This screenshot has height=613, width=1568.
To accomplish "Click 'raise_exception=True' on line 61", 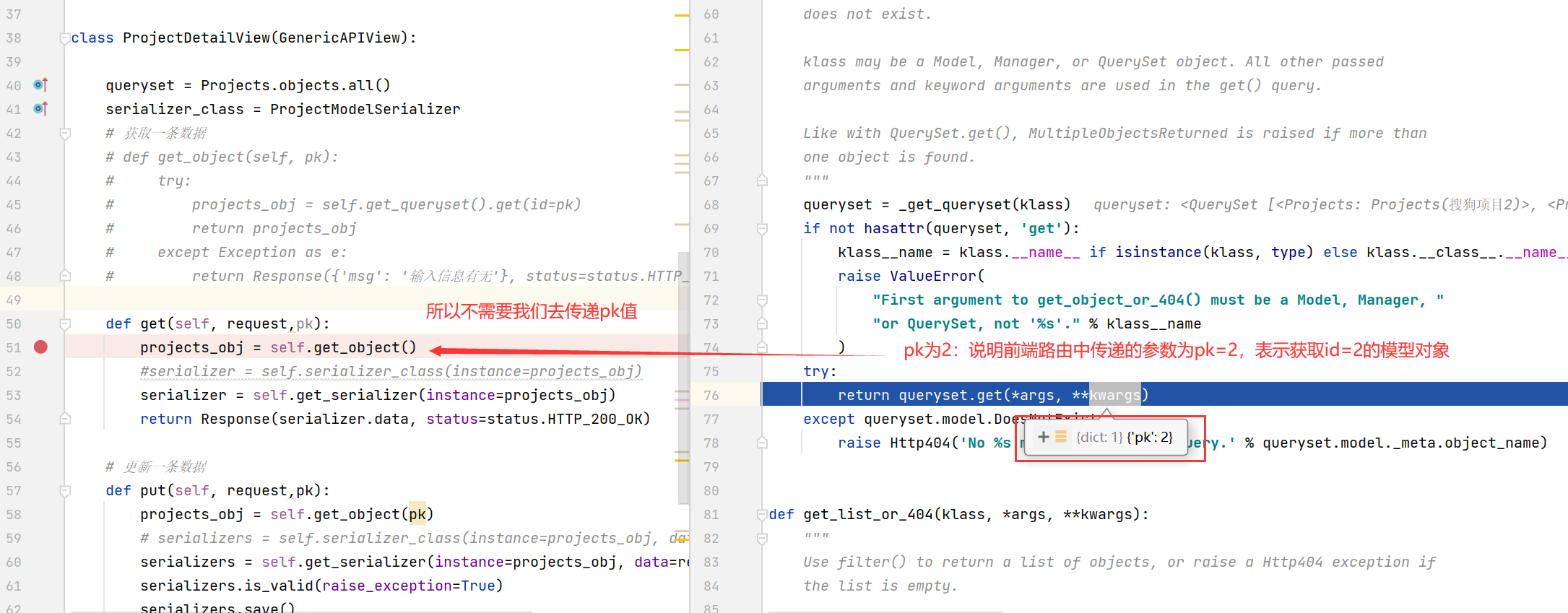I will [408, 586].
